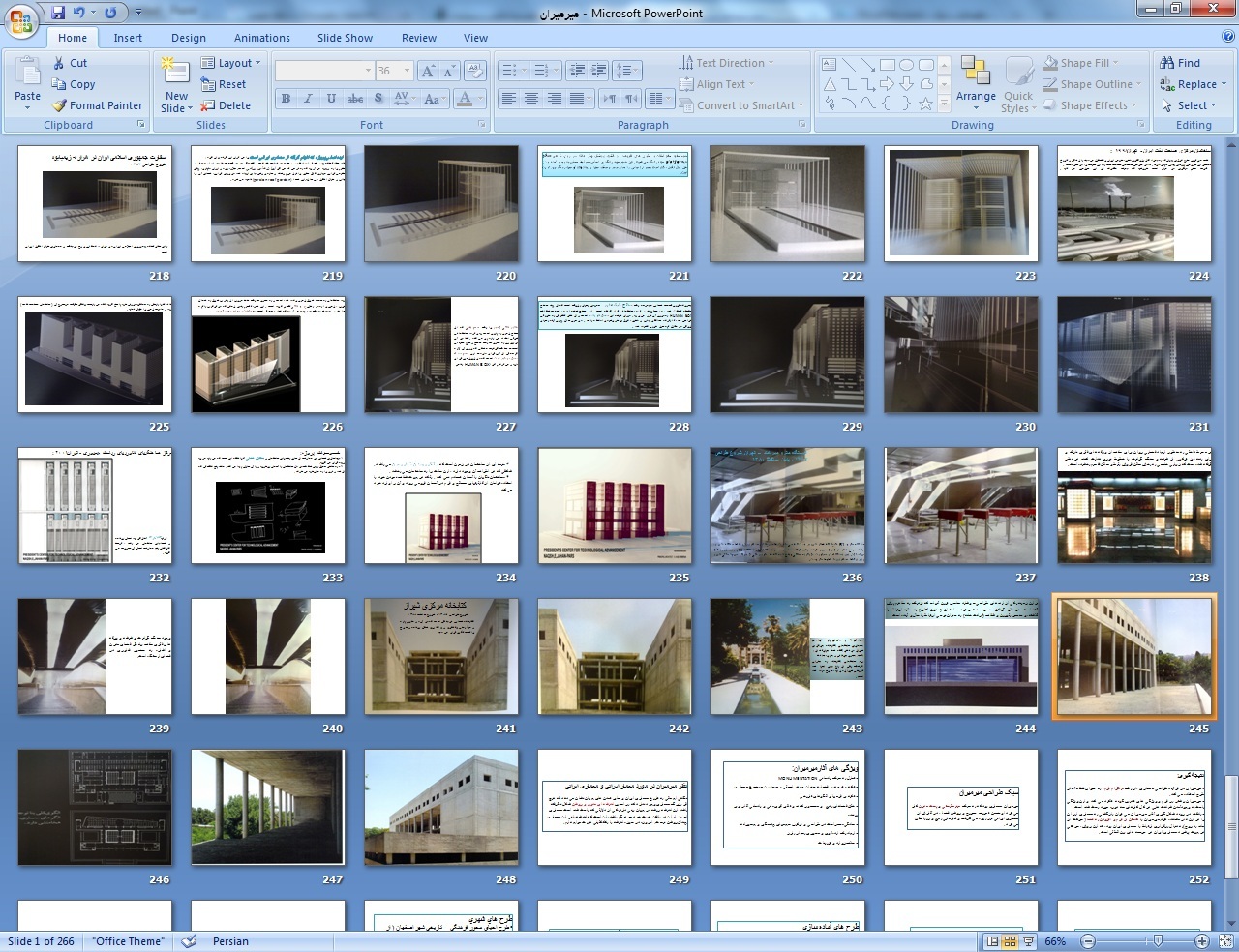Delete the selected slide
This screenshot has width=1239, height=952.
[x=226, y=105]
